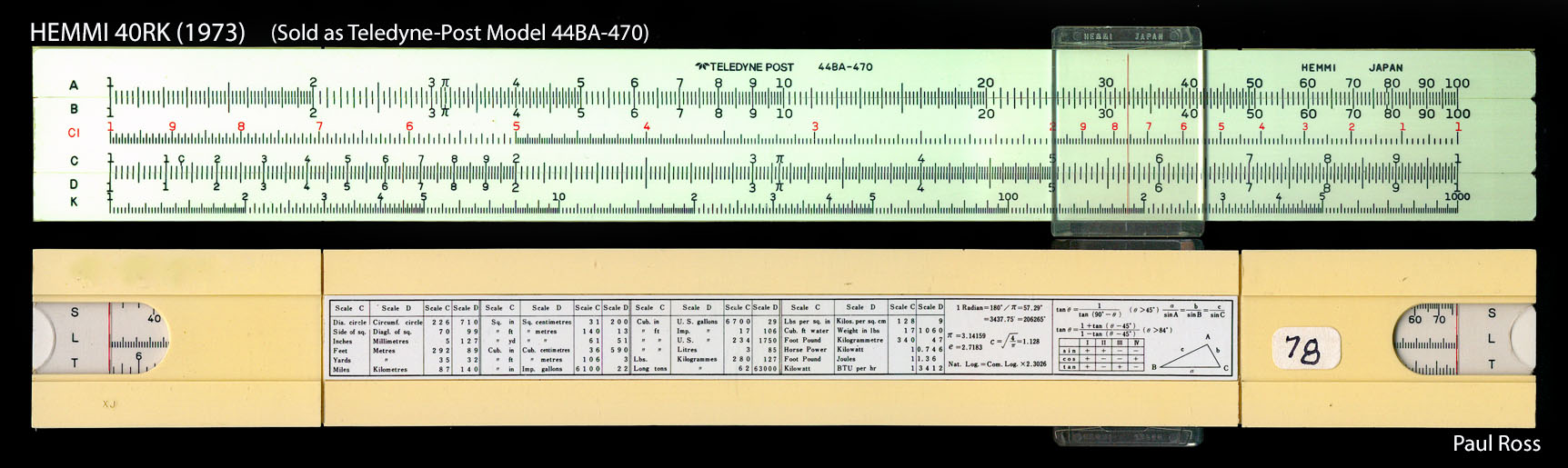Click the Dia. circle row in conversion table
This screenshot has width=1568, height=468.
(x=350, y=323)
